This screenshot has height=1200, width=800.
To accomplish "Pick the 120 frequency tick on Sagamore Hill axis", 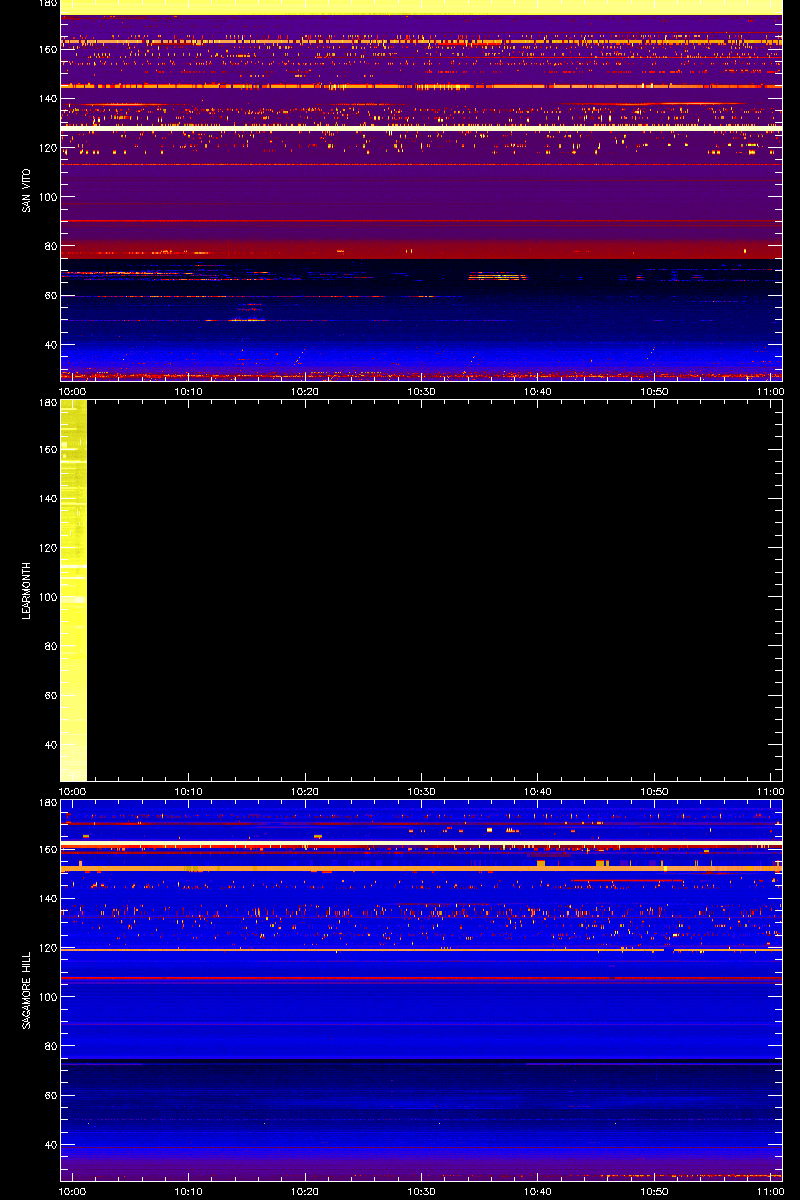I will pos(46,948).
